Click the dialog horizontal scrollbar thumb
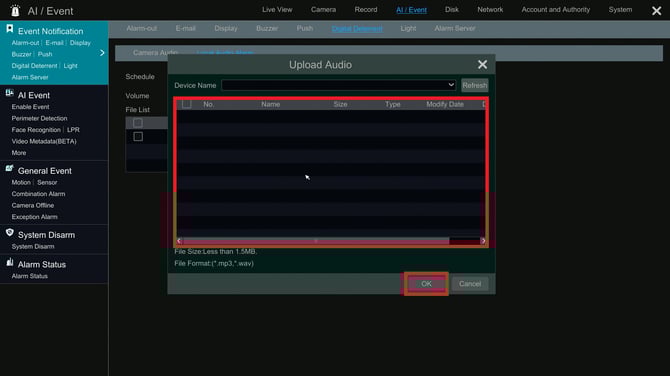670x376 pixels. pyautogui.click(x=316, y=241)
